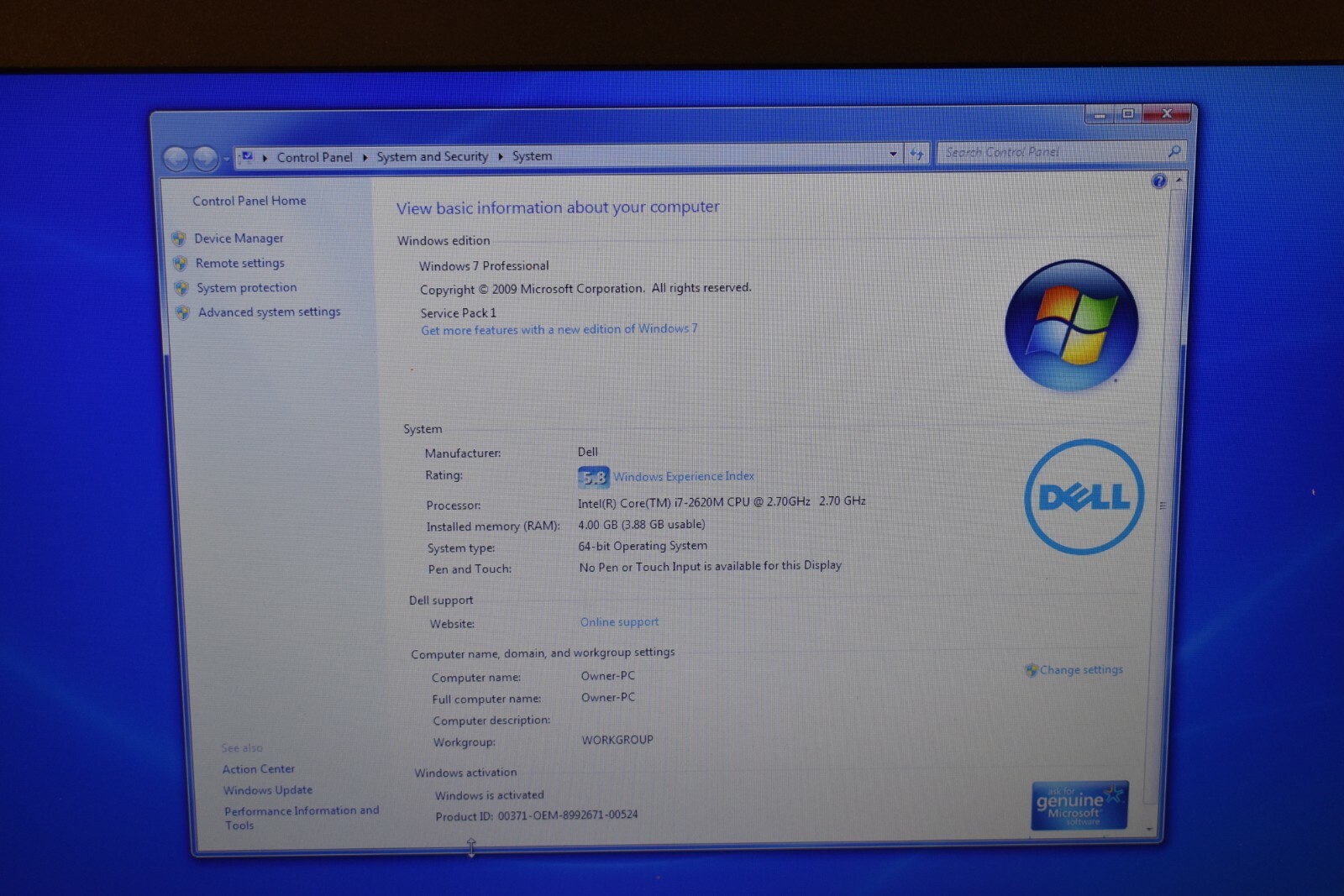This screenshot has height=896, width=1344.
Task: Click the scrollbar down arrow
Action: [x=1149, y=829]
